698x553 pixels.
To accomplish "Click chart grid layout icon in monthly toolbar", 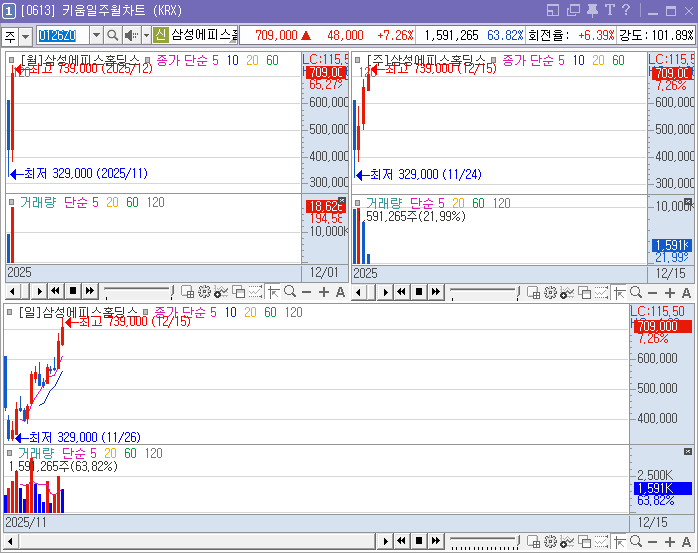I will [187, 292].
